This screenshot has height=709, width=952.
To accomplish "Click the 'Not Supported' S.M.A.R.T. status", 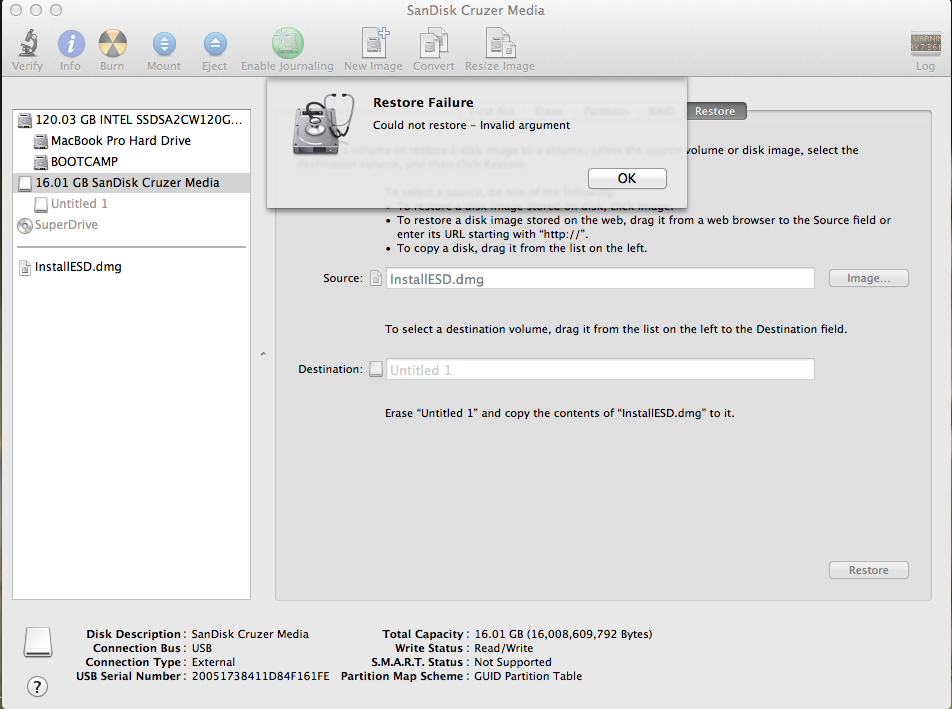I will point(513,662).
